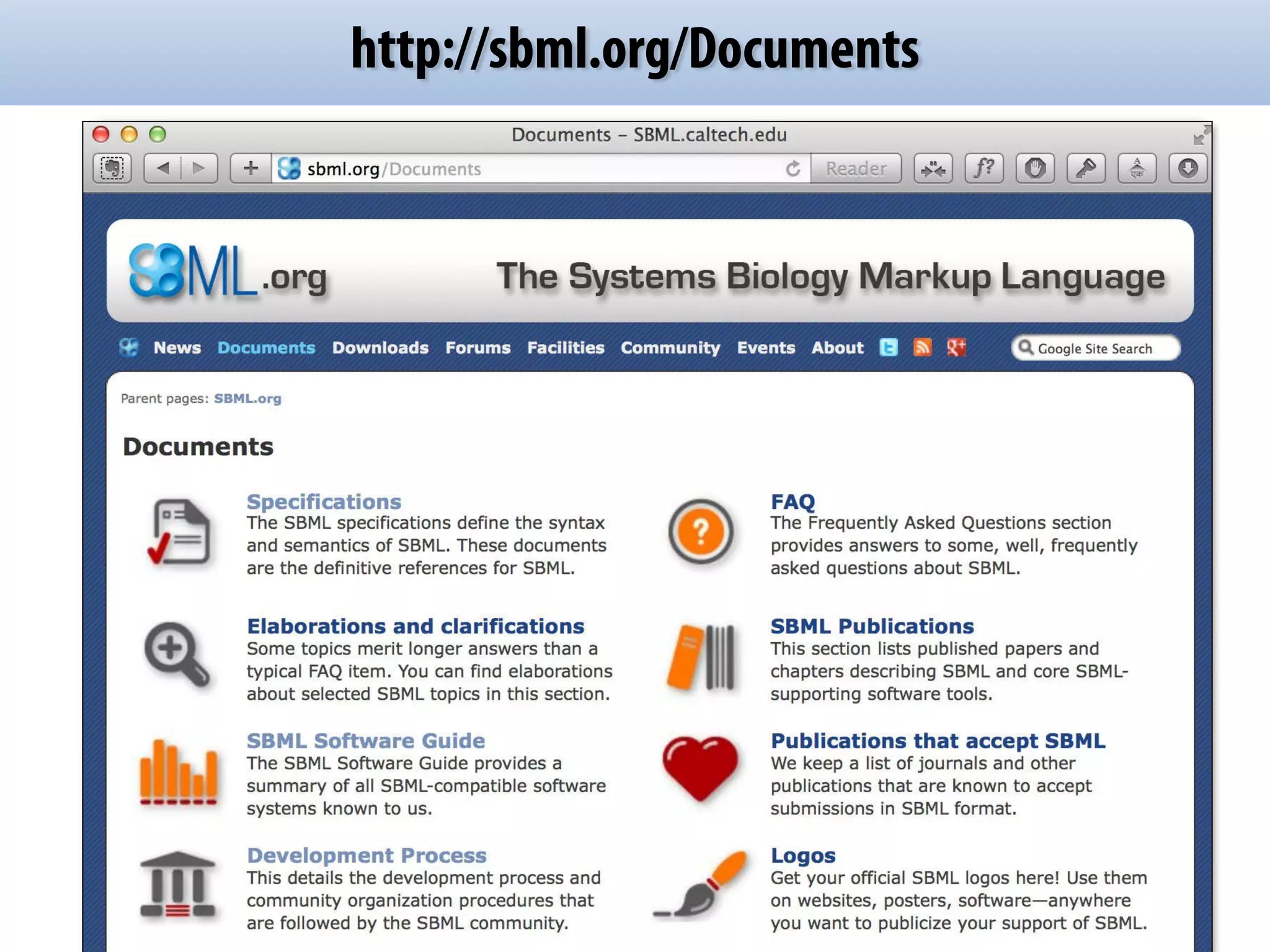The height and width of the screenshot is (952, 1270).
Task: Click the plus add-bookmark button
Action: (x=251, y=168)
